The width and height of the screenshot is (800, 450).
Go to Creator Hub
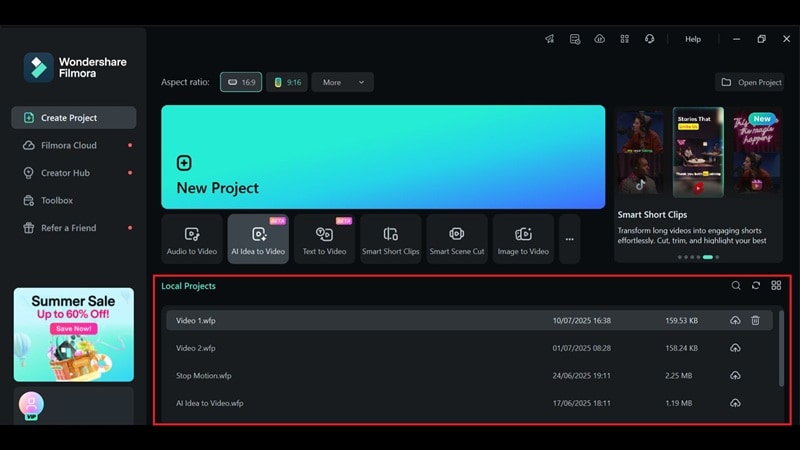coord(73,173)
